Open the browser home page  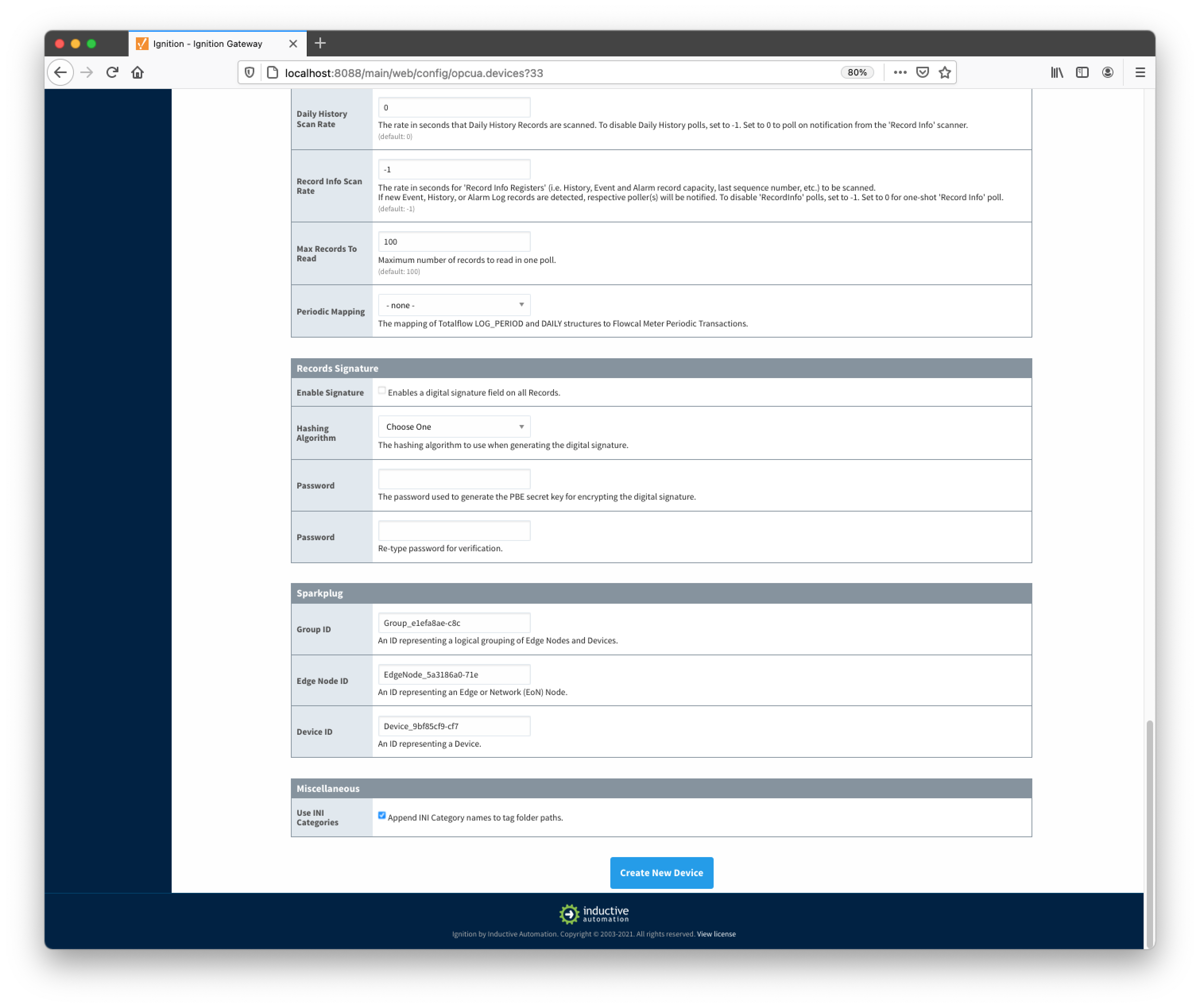(x=137, y=73)
